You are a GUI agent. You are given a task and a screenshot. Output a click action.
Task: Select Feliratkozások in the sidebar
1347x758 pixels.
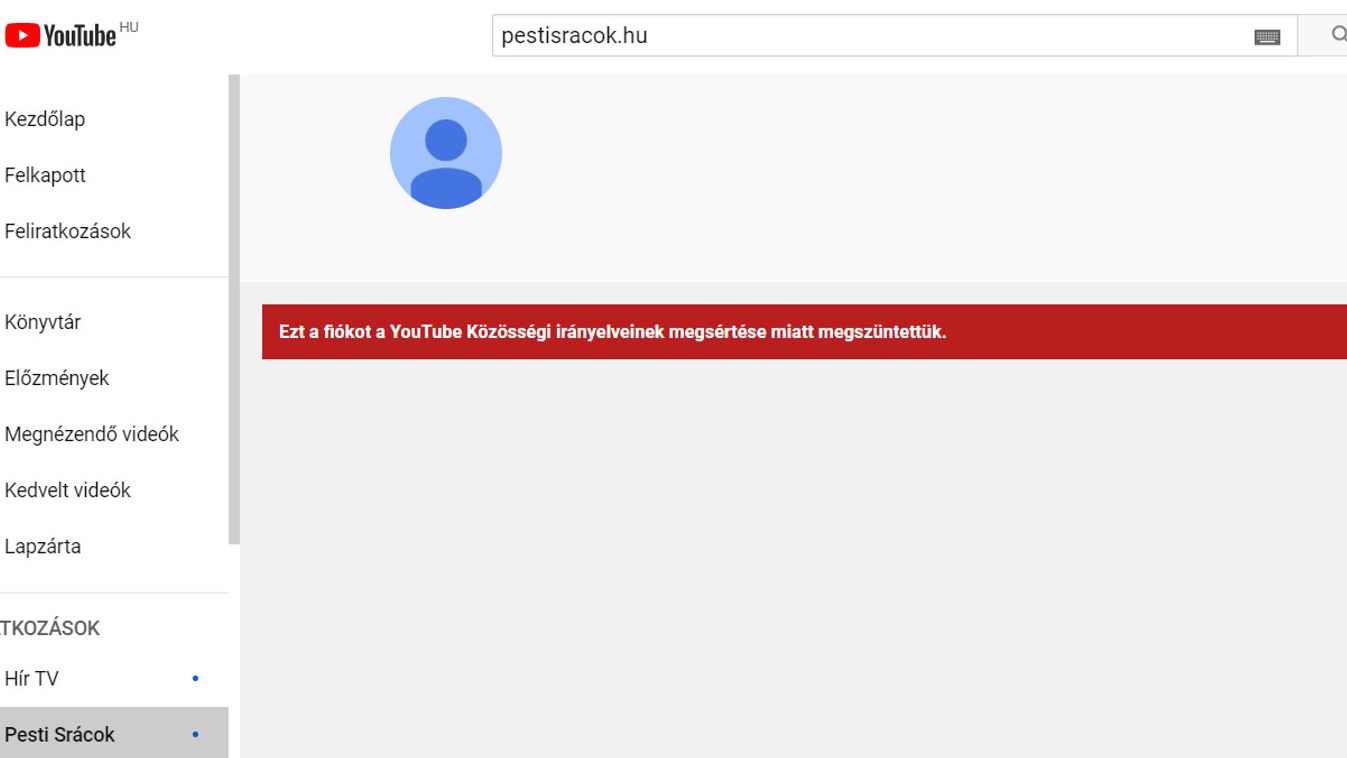(68, 231)
